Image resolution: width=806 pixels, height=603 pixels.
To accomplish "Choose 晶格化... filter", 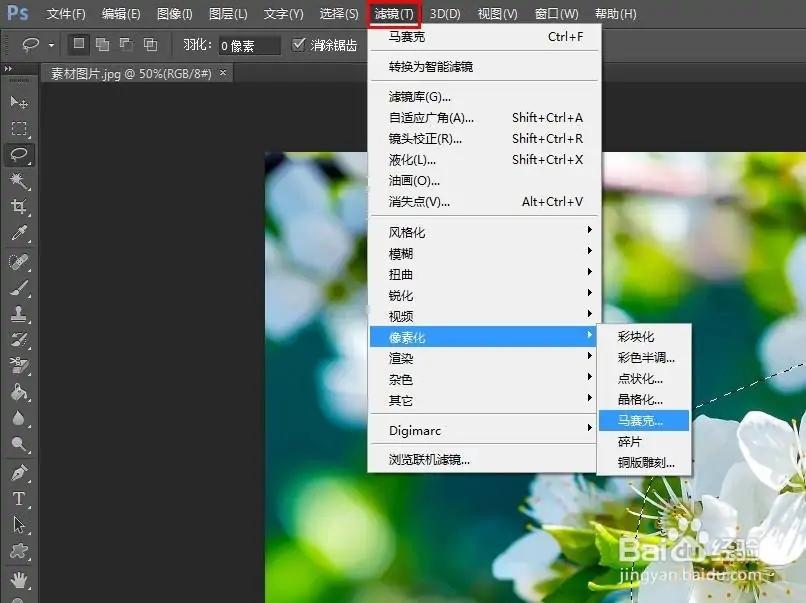I will tap(644, 399).
